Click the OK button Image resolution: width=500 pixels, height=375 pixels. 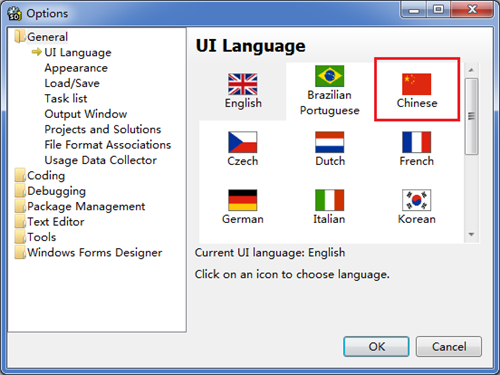(x=376, y=347)
